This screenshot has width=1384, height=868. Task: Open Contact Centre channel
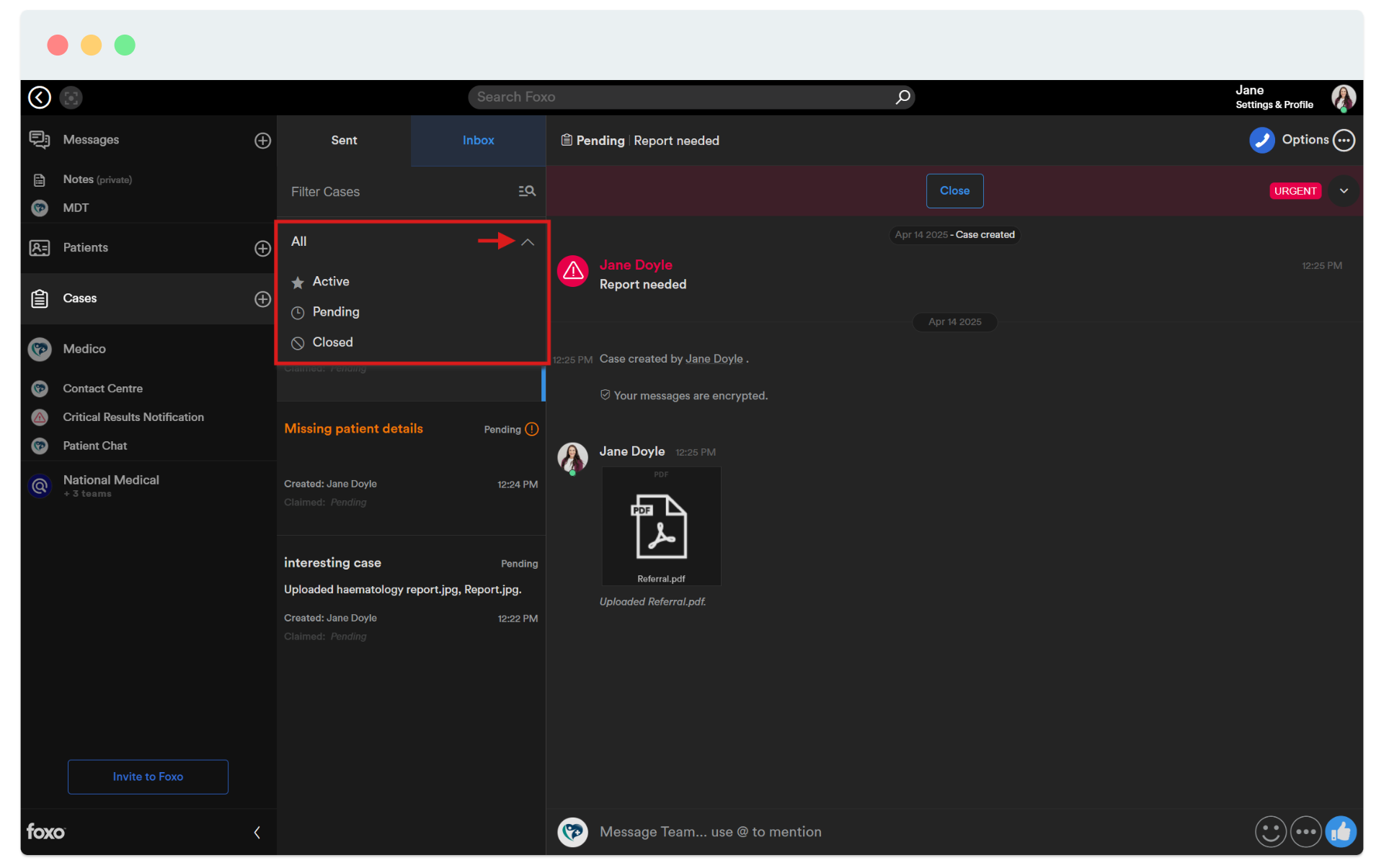102,389
